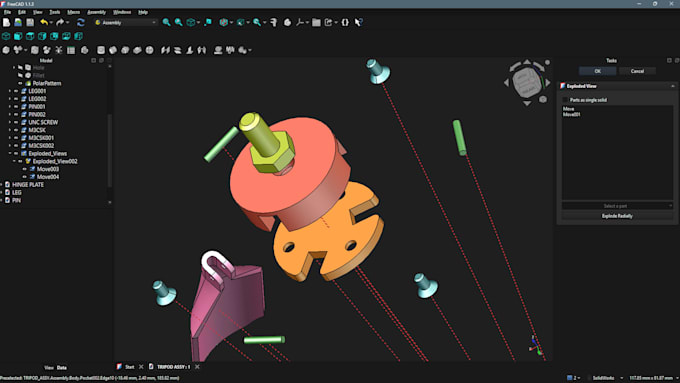The height and width of the screenshot is (383, 680).
Task: Click the Fit selection zoom icon
Action: pyautogui.click(x=178, y=22)
